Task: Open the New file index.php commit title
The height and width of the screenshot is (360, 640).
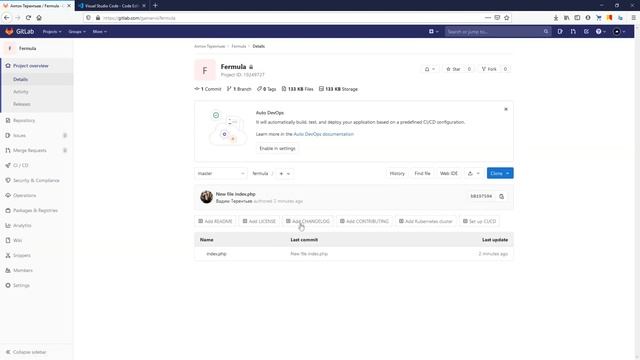Action: [236, 194]
